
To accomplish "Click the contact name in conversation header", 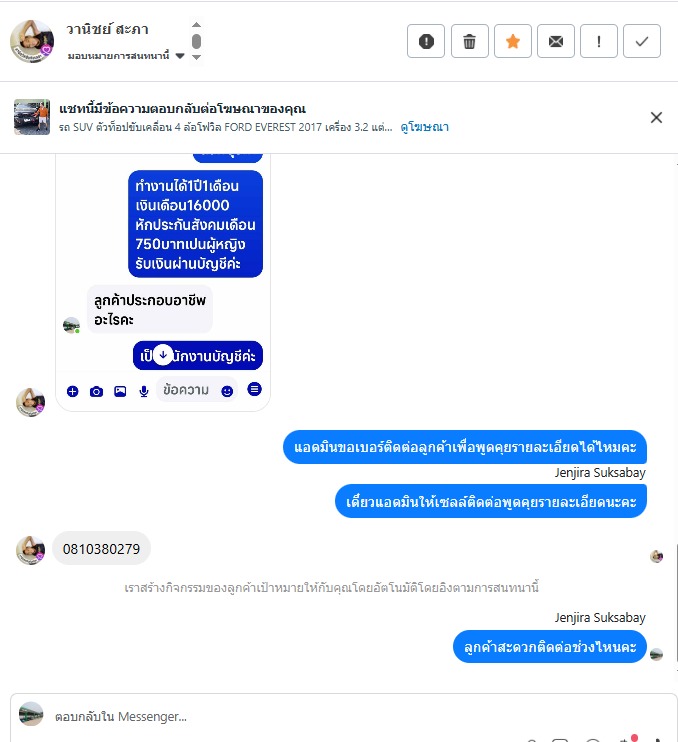I will pos(107,29).
